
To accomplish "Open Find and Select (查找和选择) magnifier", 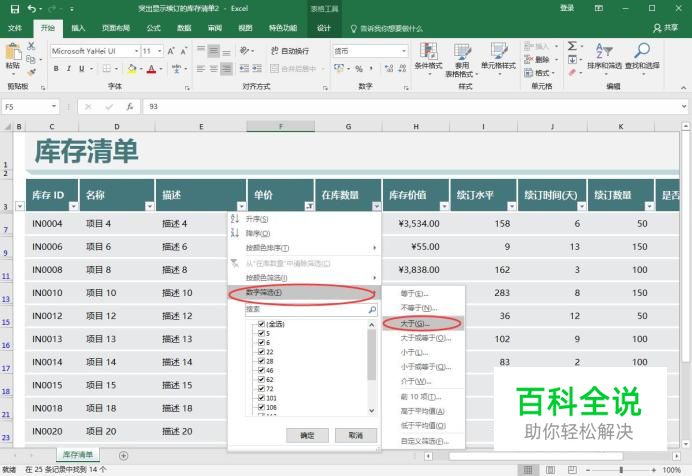I will (x=642, y=57).
